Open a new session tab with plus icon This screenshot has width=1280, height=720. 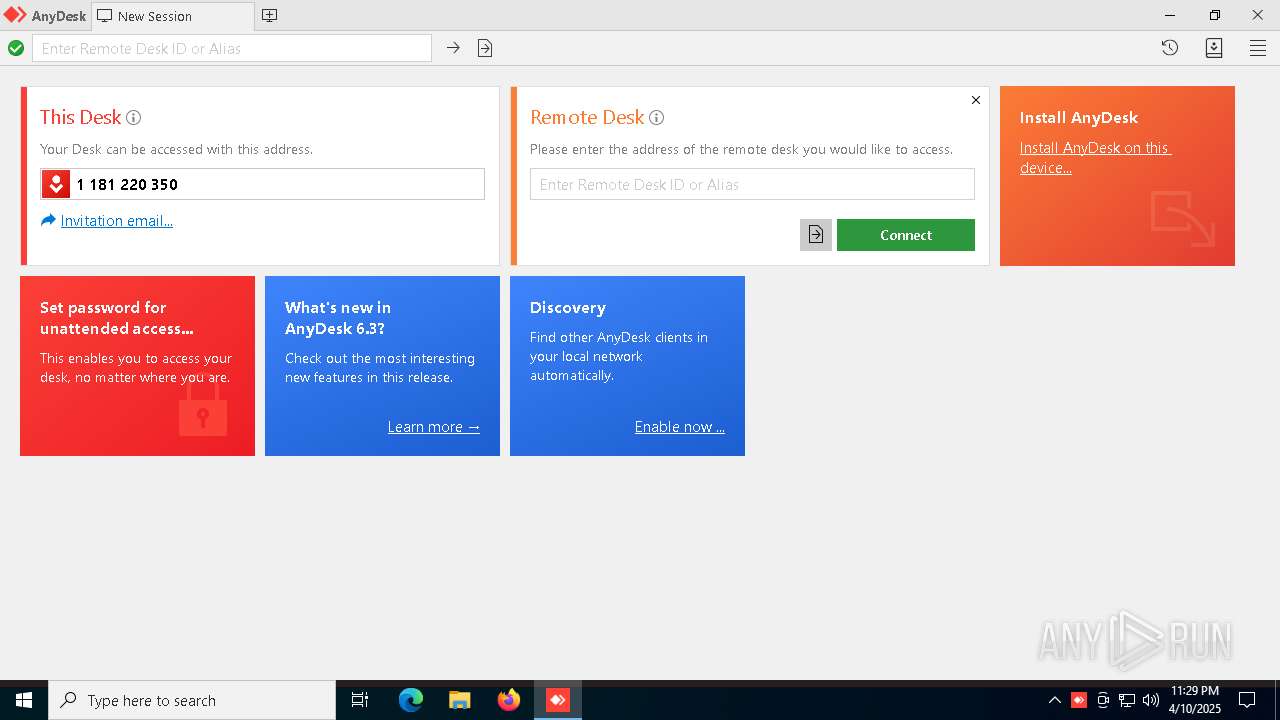coord(269,16)
